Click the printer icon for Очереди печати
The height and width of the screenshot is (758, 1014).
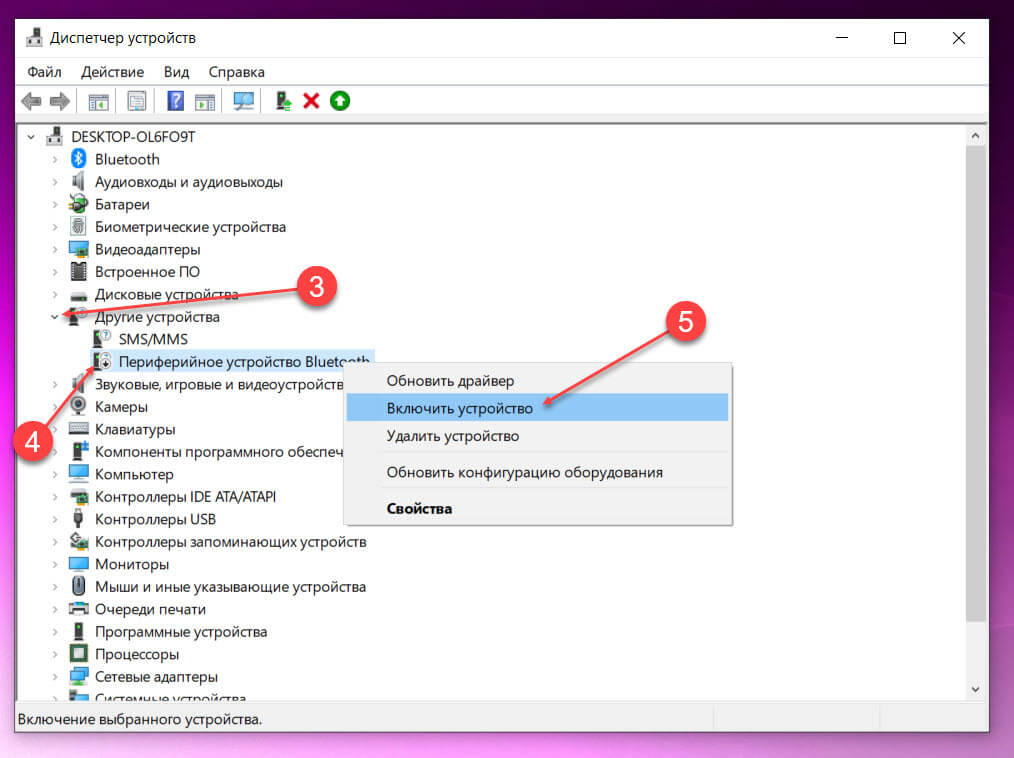pyautogui.click(x=78, y=609)
